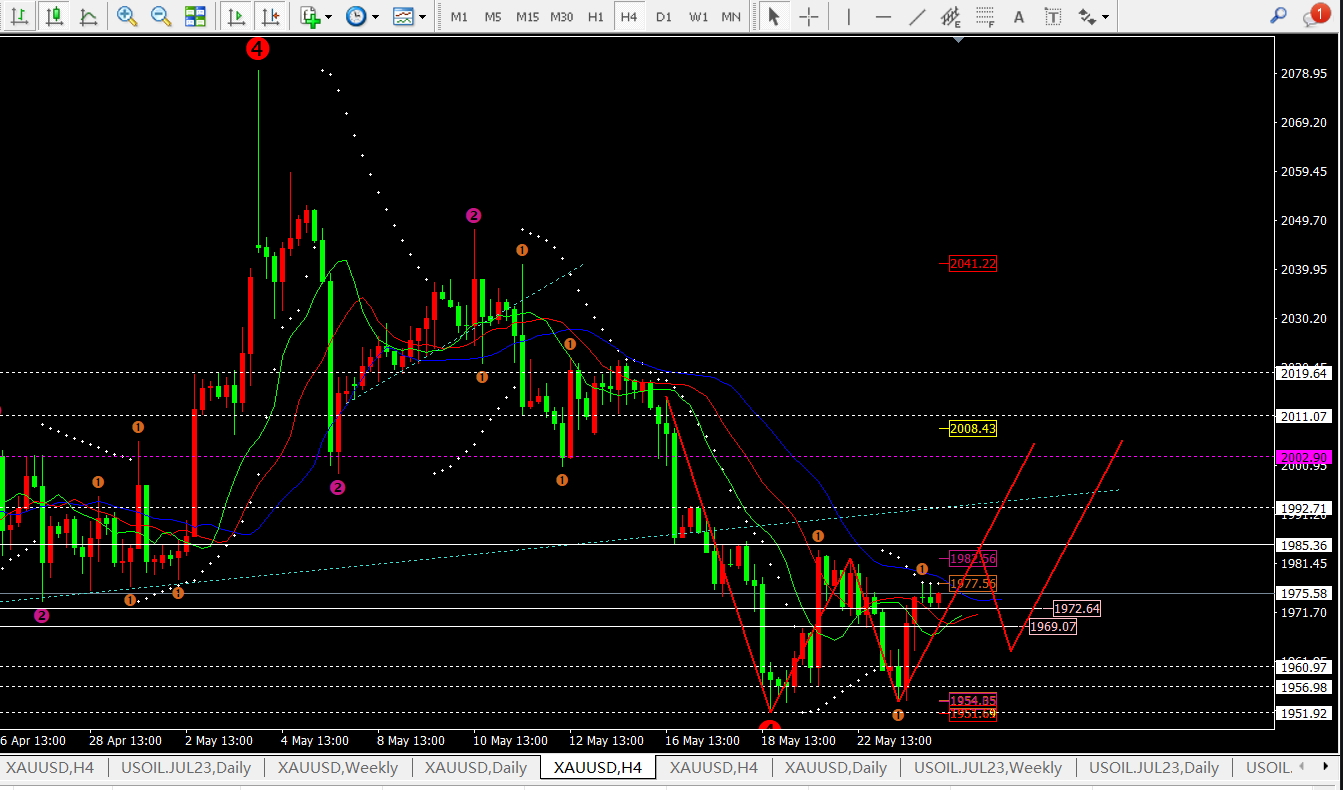Select the W1 timeframe
Image resolution: width=1343 pixels, height=790 pixels.
[699, 17]
